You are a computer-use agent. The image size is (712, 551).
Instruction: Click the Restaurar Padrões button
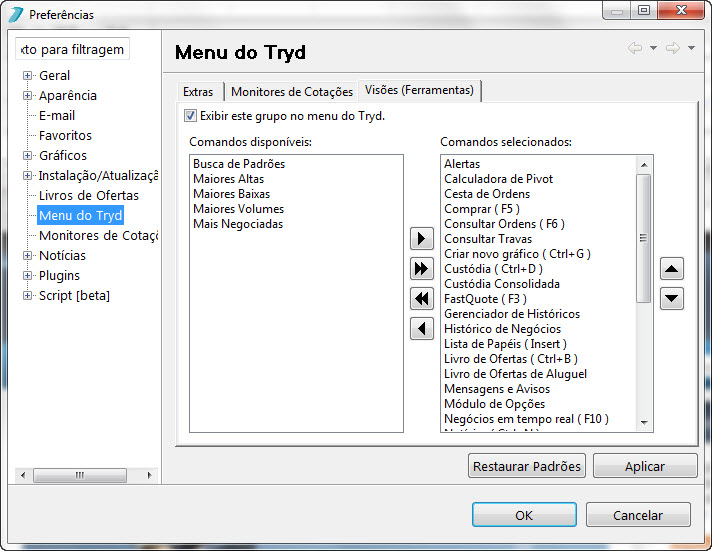[527, 466]
